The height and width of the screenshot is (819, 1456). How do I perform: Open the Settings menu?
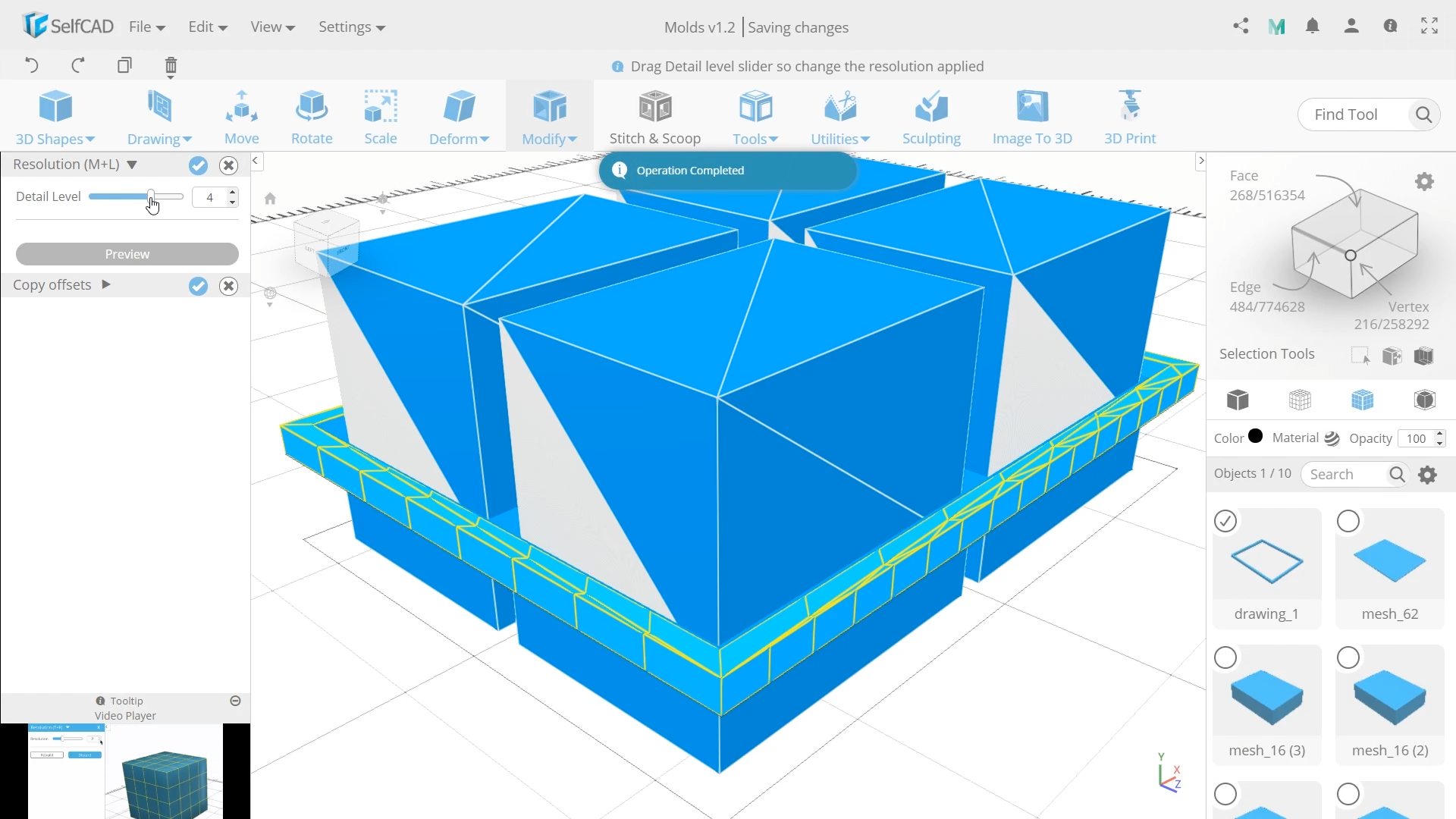[x=351, y=27]
